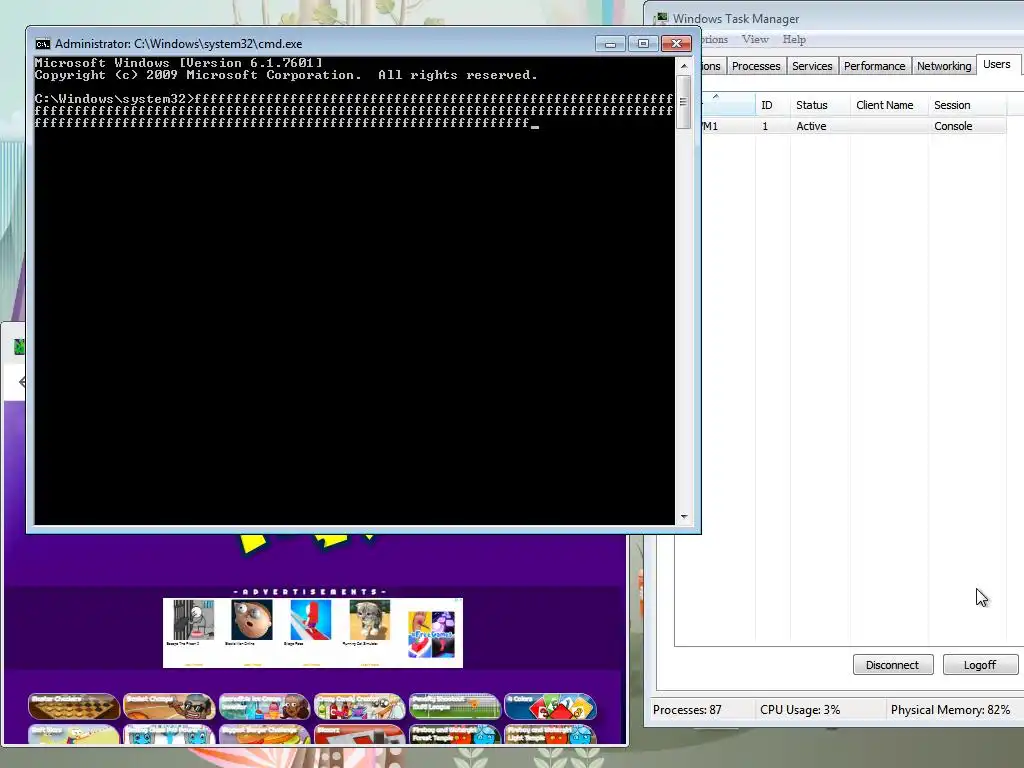
Task: Click the cmd.exe title bar icon
Action: (42, 44)
